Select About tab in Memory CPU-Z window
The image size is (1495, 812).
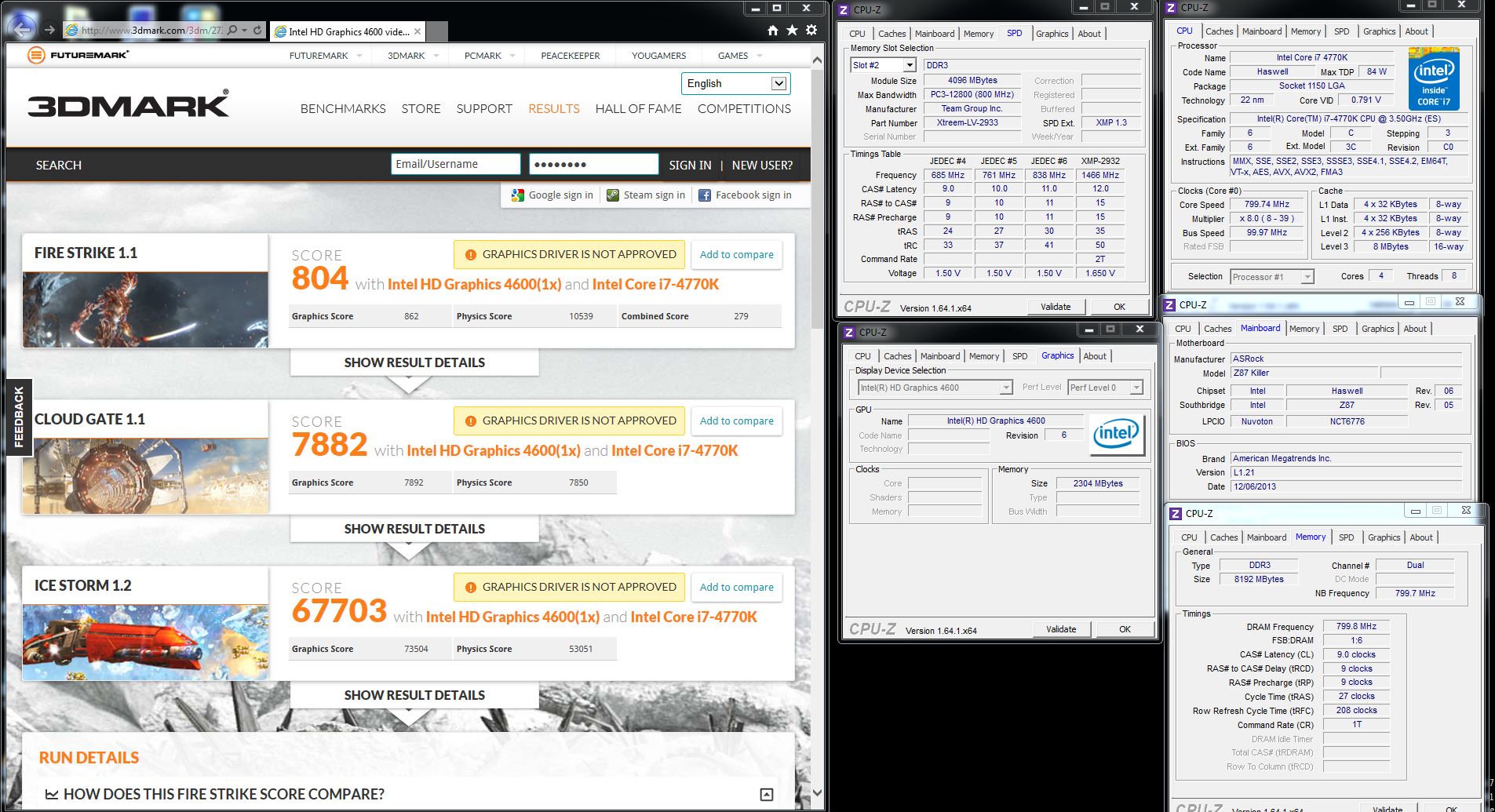click(1421, 537)
